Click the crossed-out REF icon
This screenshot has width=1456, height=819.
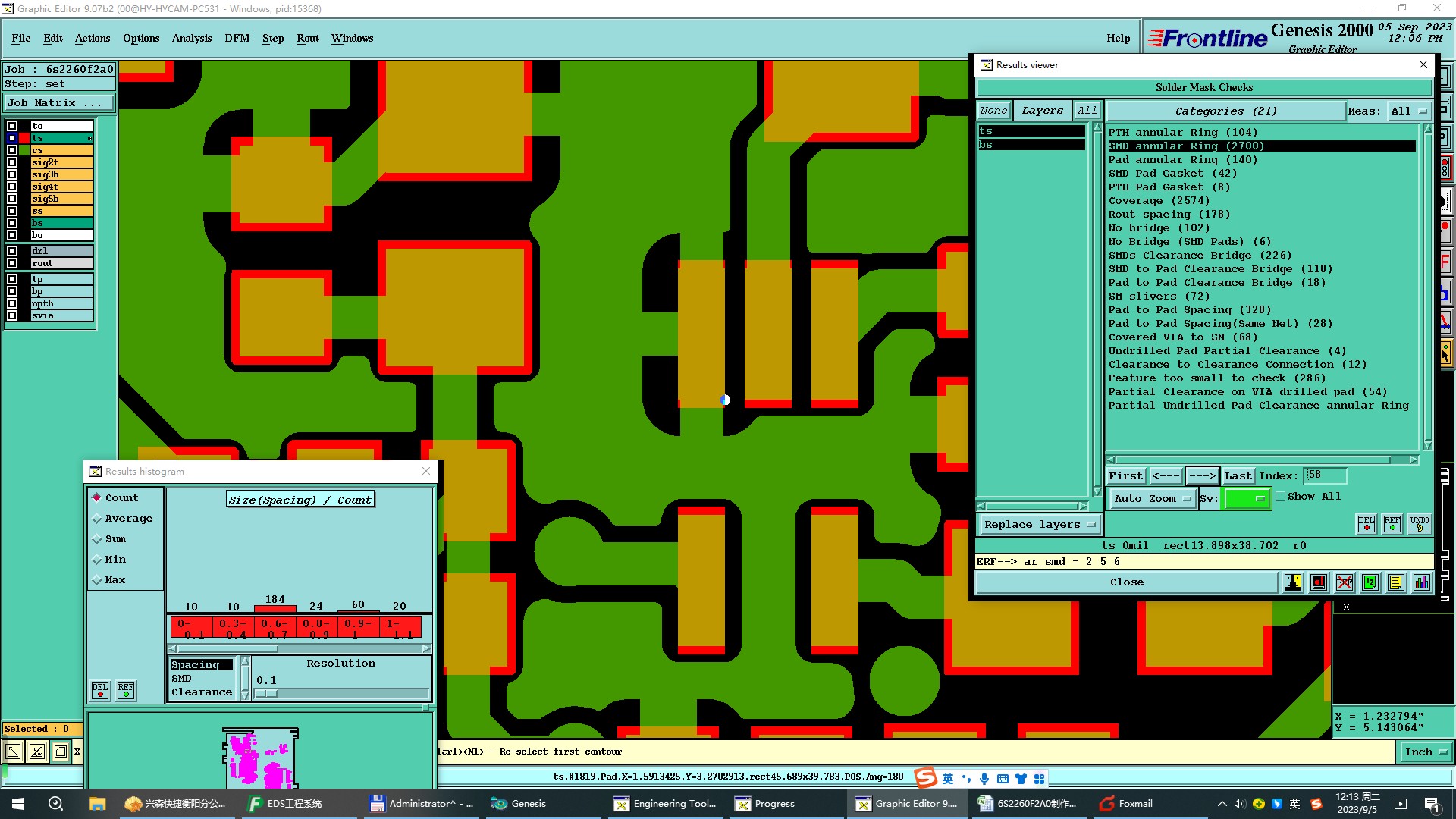pos(1344,582)
